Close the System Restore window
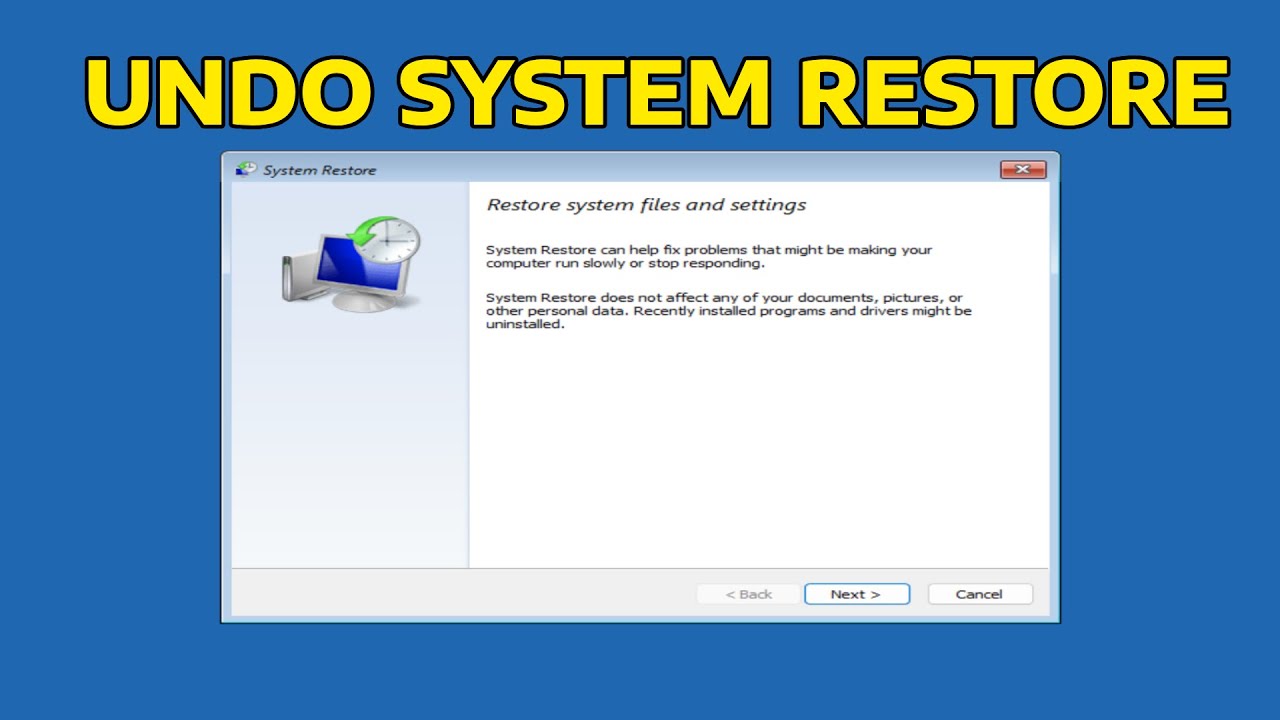 pyautogui.click(x=1023, y=170)
